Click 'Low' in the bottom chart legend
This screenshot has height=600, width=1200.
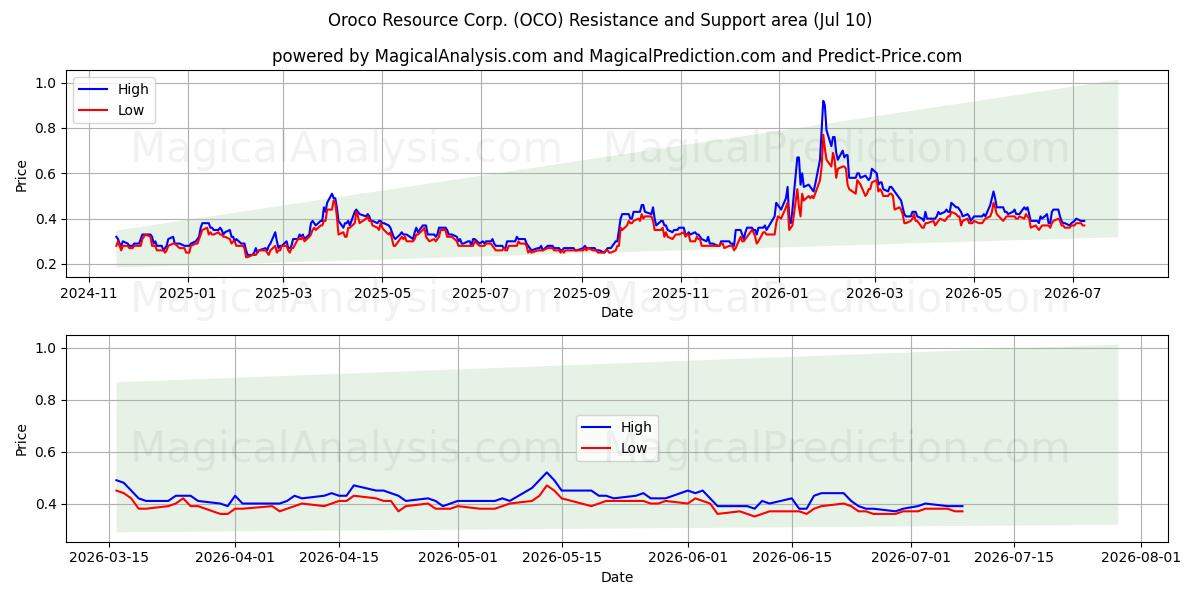634,448
